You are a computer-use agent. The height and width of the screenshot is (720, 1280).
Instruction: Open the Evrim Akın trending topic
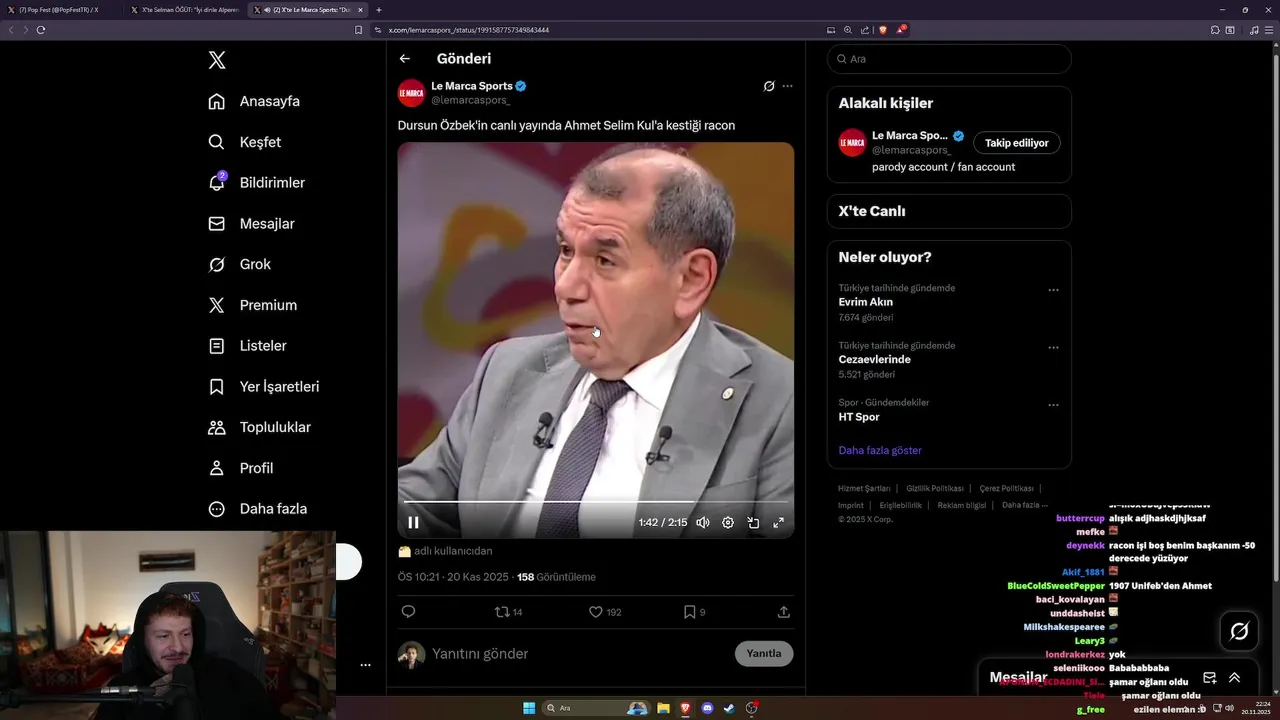[866, 302]
